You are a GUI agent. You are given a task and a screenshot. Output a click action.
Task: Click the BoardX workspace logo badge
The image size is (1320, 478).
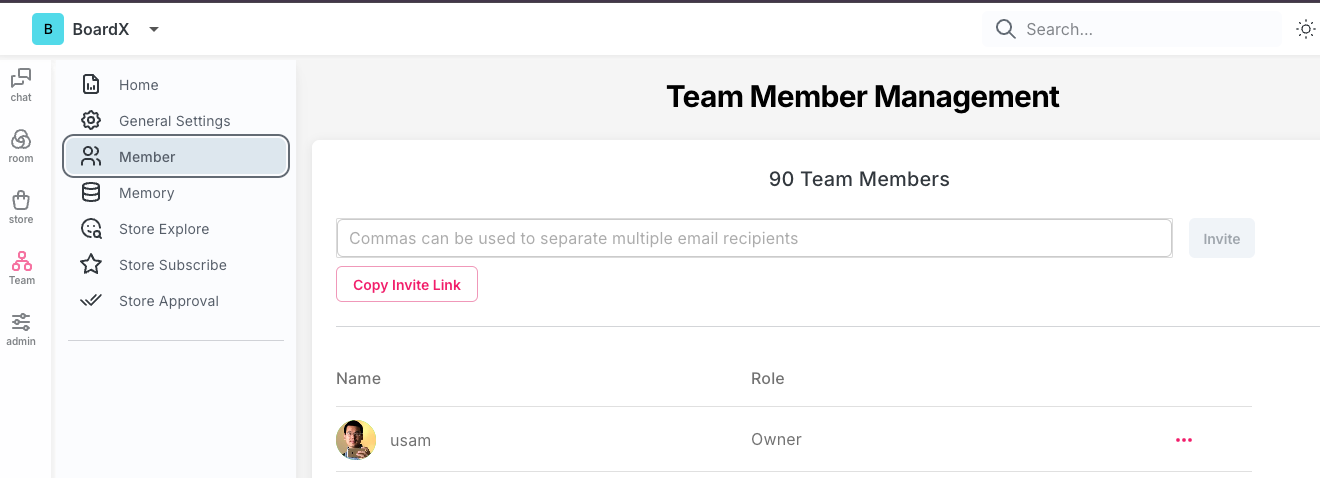(48, 29)
